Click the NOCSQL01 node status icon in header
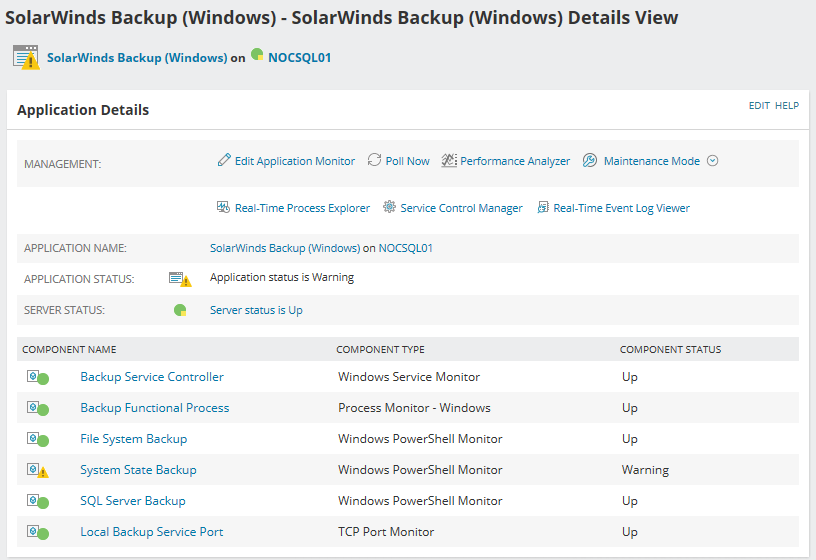 [257, 56]
